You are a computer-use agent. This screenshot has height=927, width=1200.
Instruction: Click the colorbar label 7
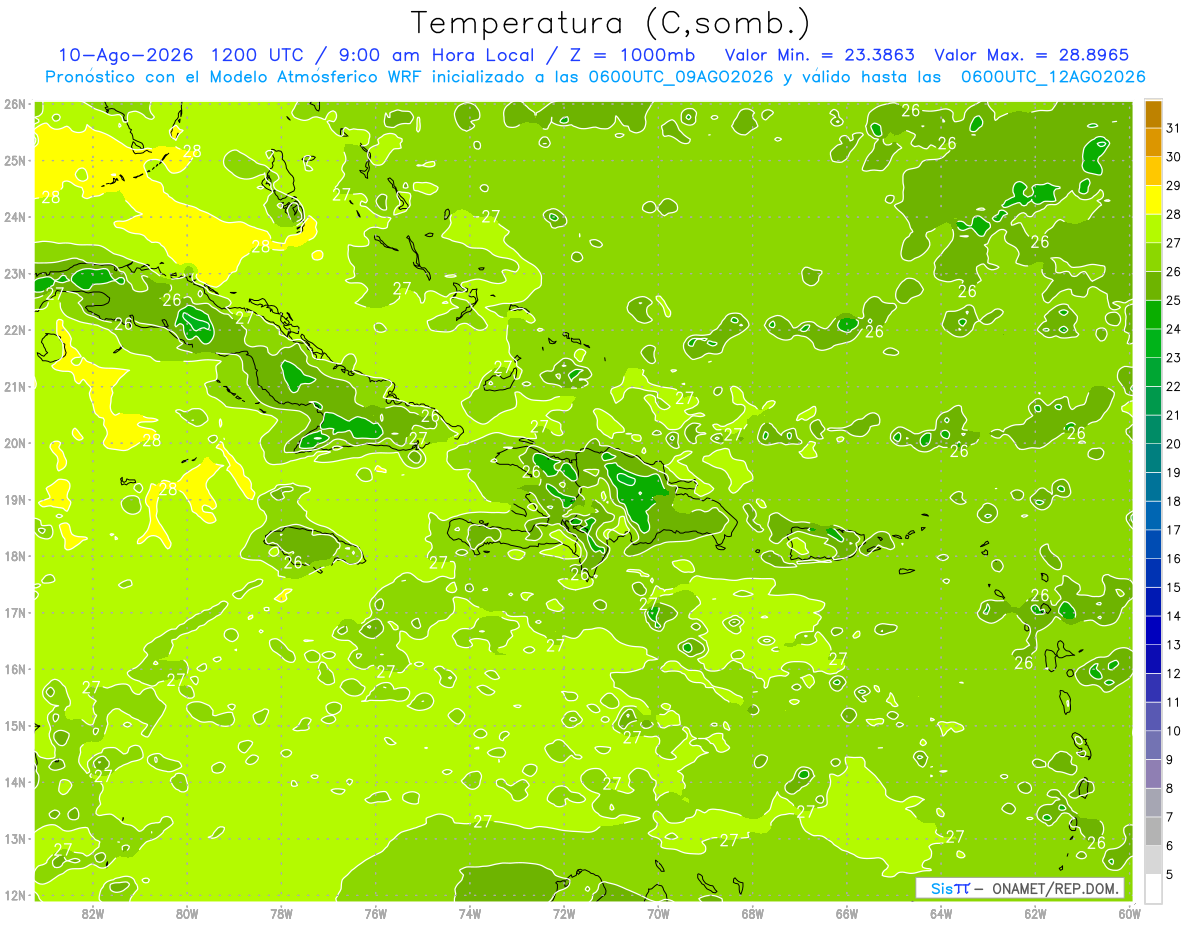1171,817
